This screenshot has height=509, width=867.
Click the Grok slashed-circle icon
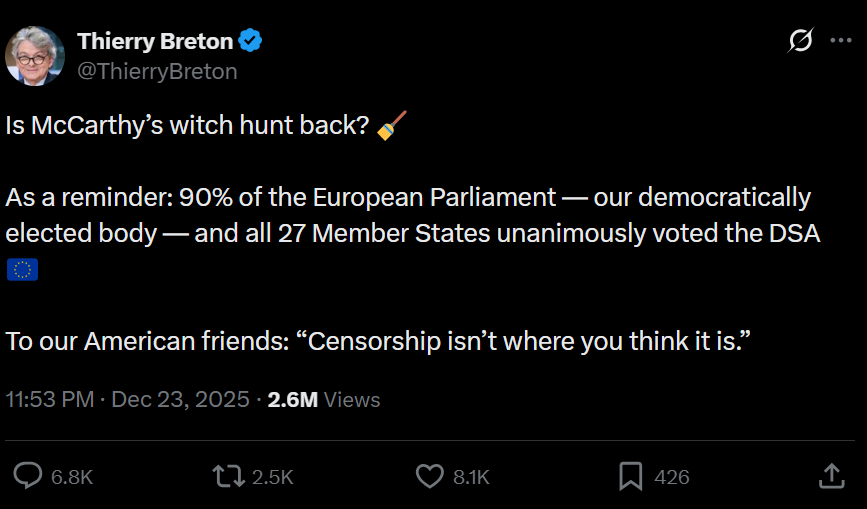point(800,41)
